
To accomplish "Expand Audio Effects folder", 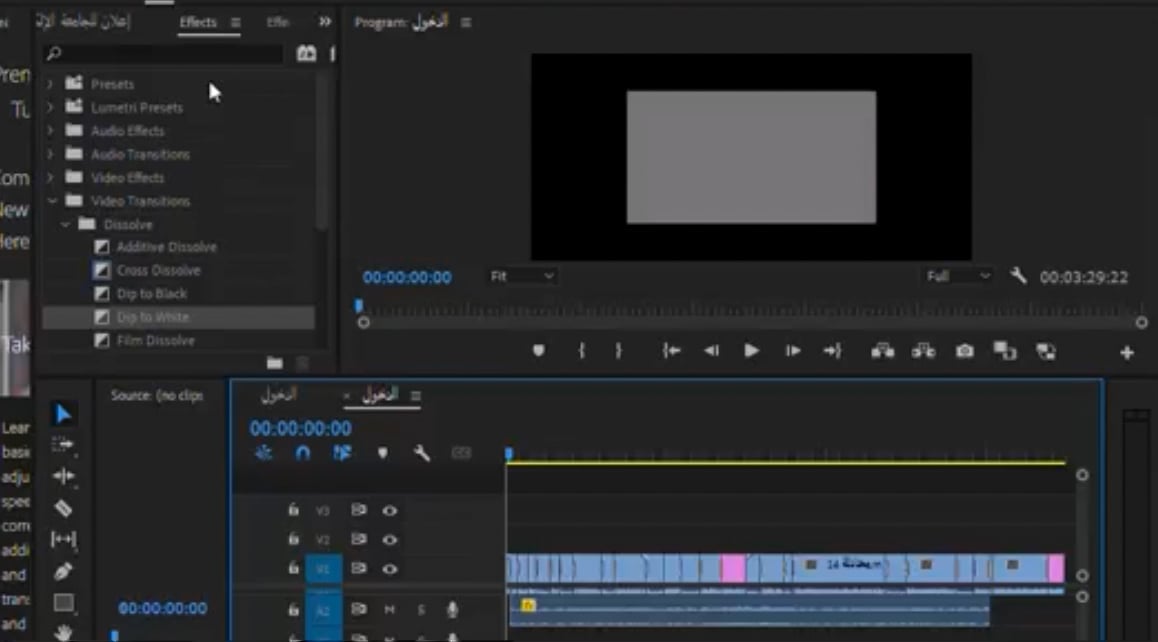I will coord(50,131).
